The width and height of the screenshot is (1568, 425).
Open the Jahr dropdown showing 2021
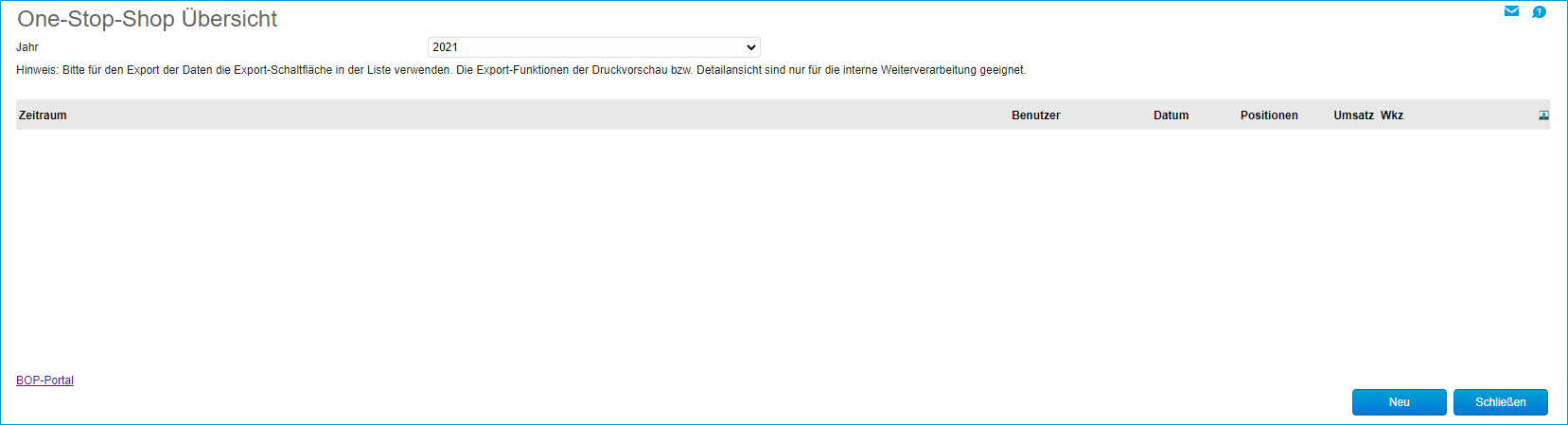tap(594, 47)
